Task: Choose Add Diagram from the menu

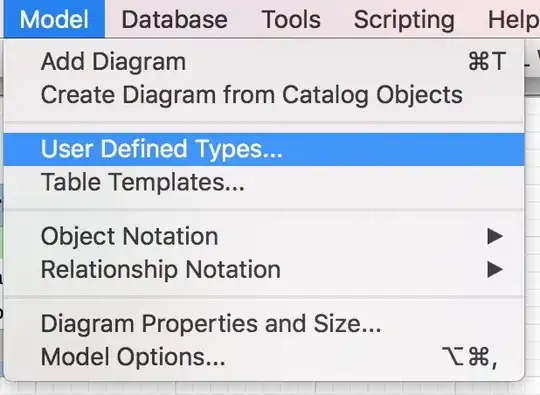Action: (264, 62)
